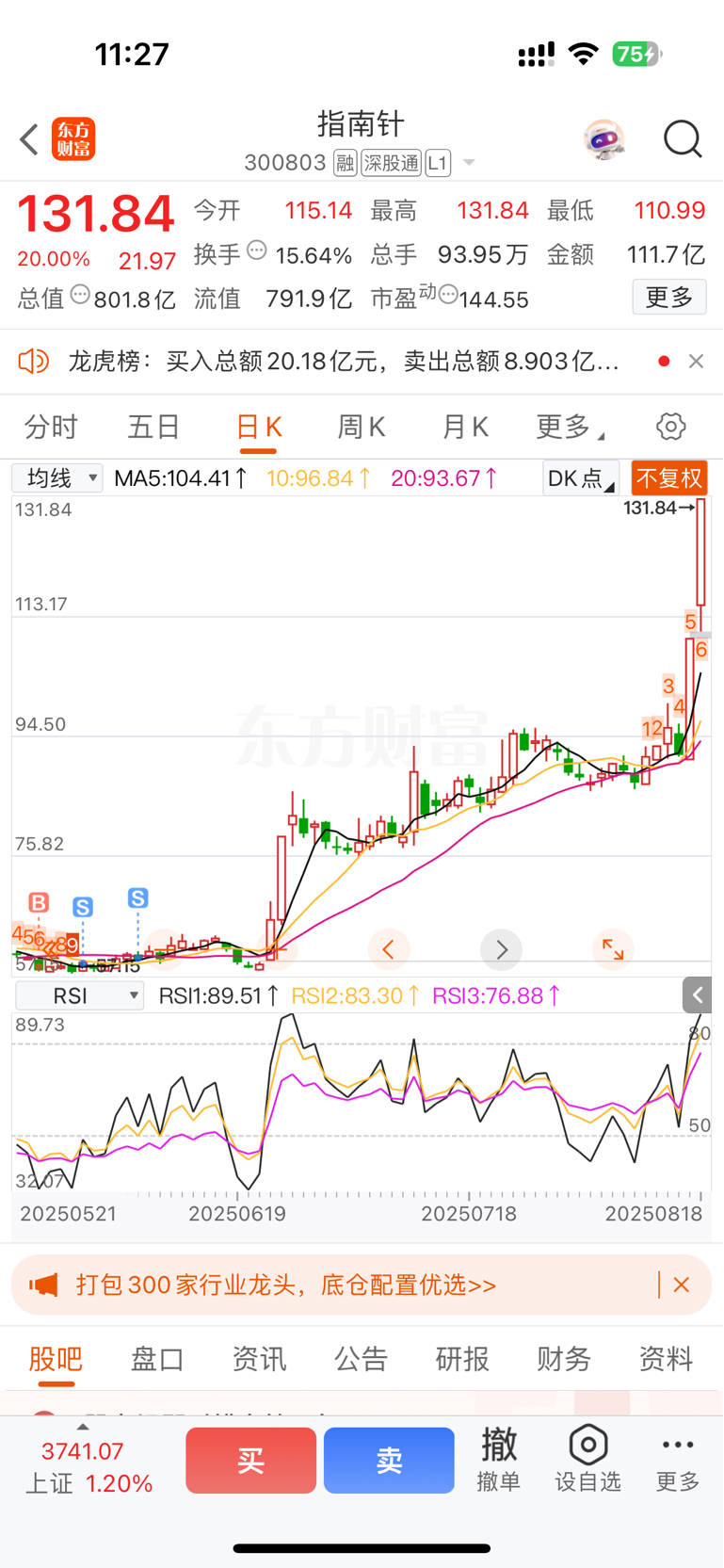Image resolution: width=724 pixels, height=1568 pixels.
Task: Tap 撤单 cancel order icon
Action: coord(499,1459)
